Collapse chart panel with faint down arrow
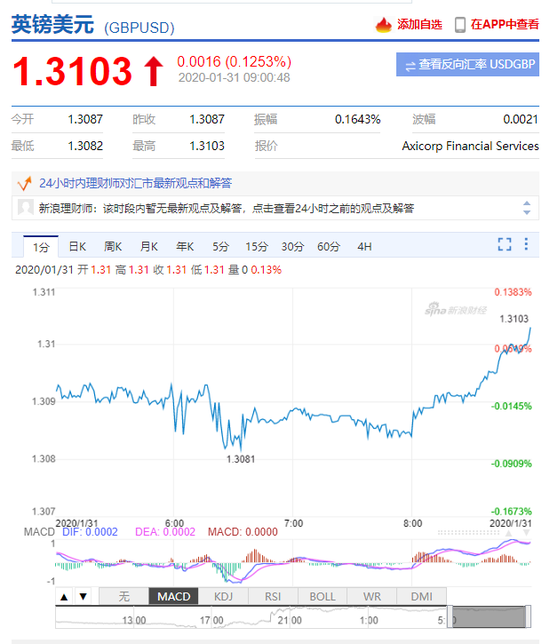Screen dimensions: 550x644 [x=526, y=533]
